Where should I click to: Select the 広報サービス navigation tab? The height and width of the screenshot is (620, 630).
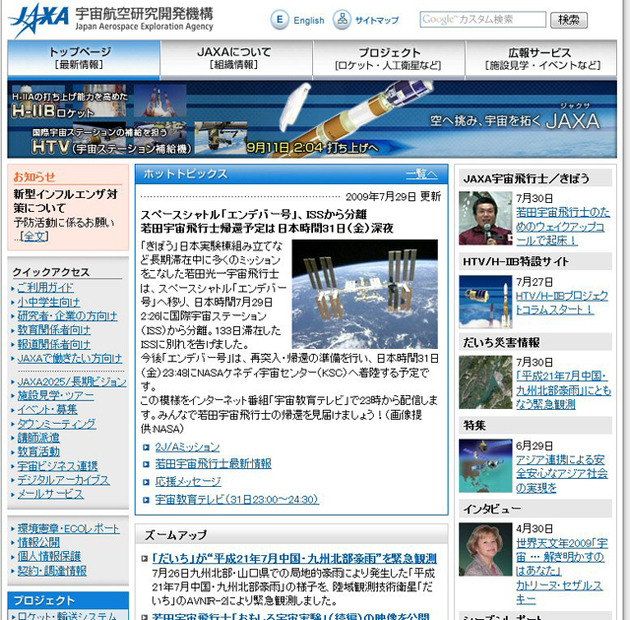(541, 58)
